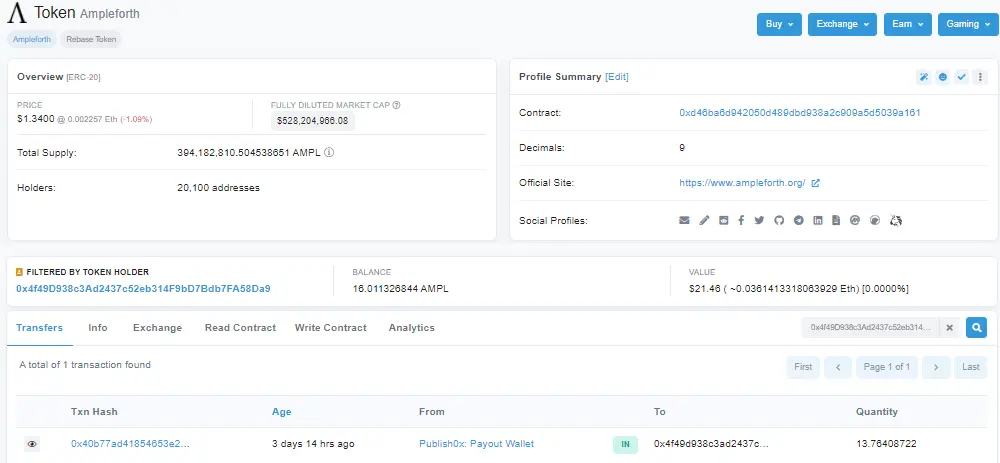Open the Facebook social profile icon
The image size is (1000, 463).
[741, 221]
